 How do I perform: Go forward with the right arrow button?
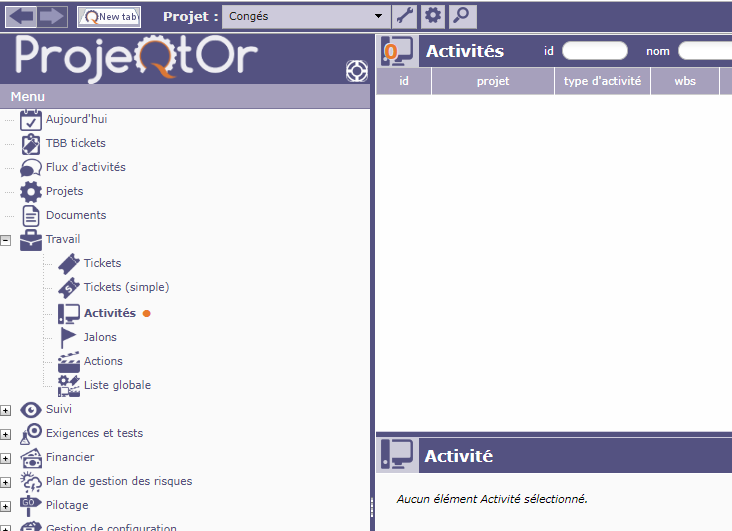(x=52, y=16)
